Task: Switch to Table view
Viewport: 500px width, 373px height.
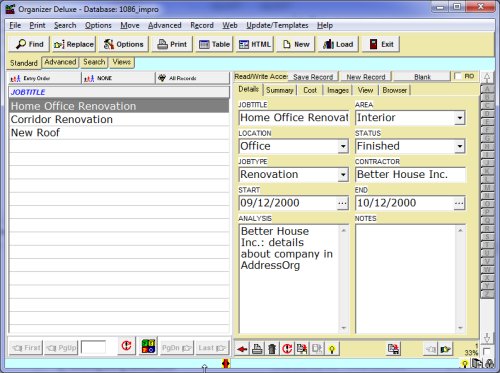Action: click(214, 44)
